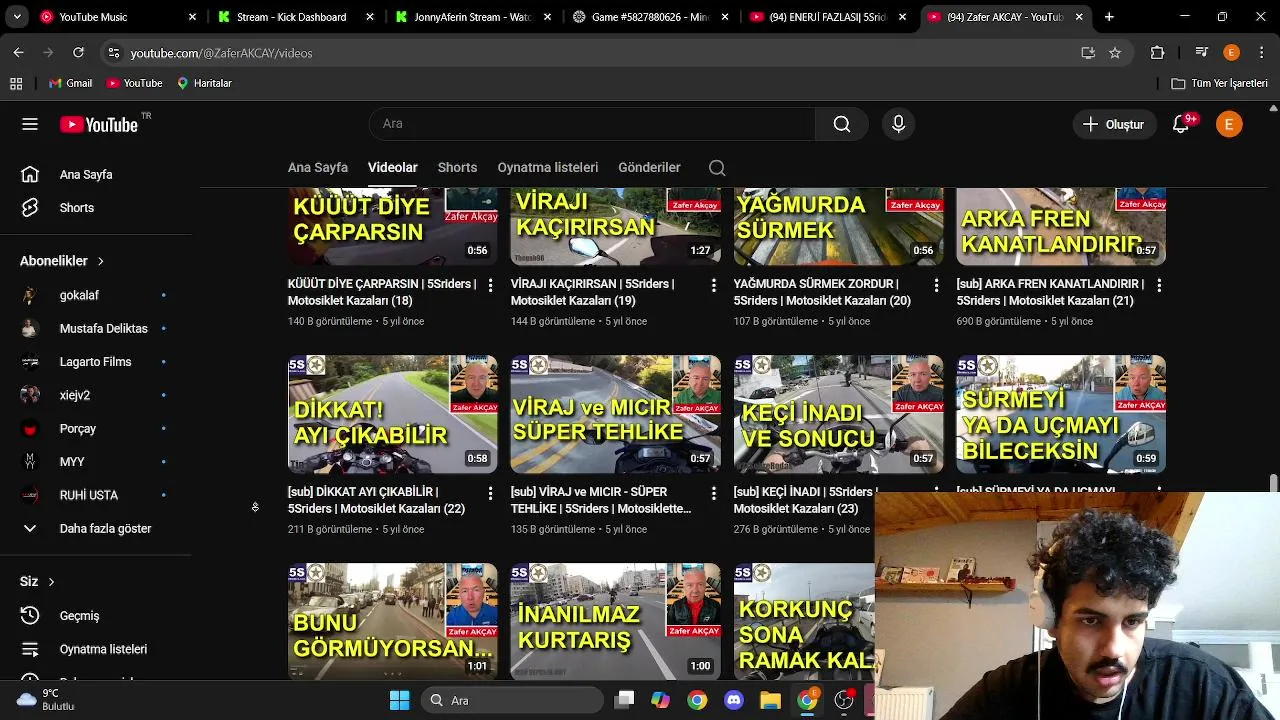Play BUNU GÖRMÜYORSAN thumbnail
Viewport: 1280px width, 720px height.
click(392, 621)
